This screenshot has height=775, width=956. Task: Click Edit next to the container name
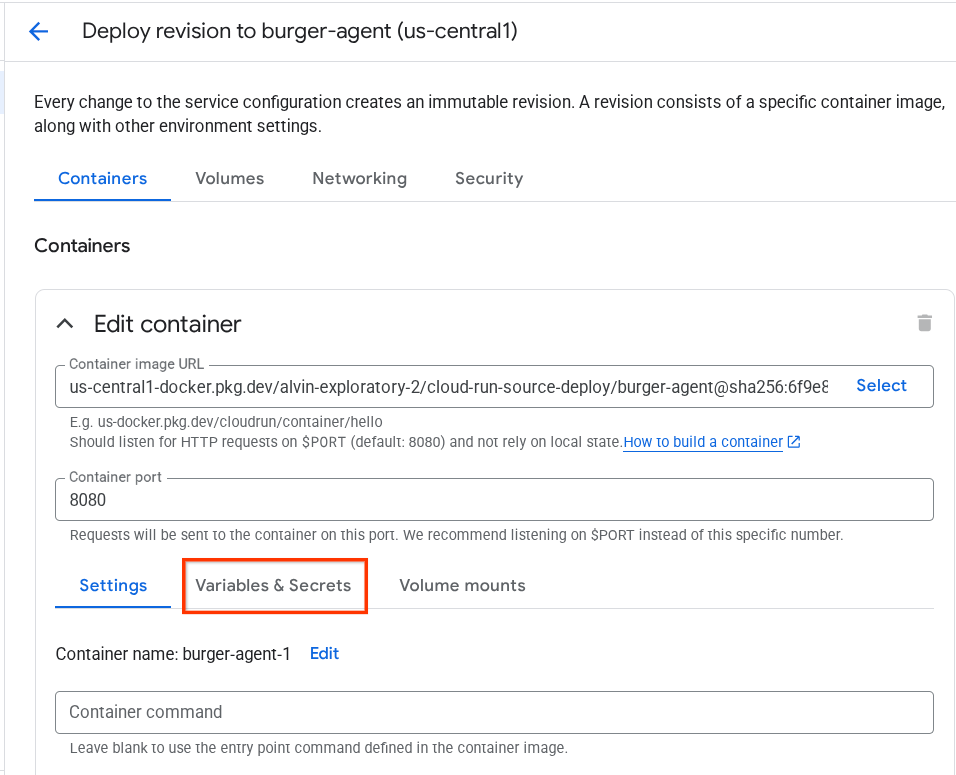pos(324,654)
